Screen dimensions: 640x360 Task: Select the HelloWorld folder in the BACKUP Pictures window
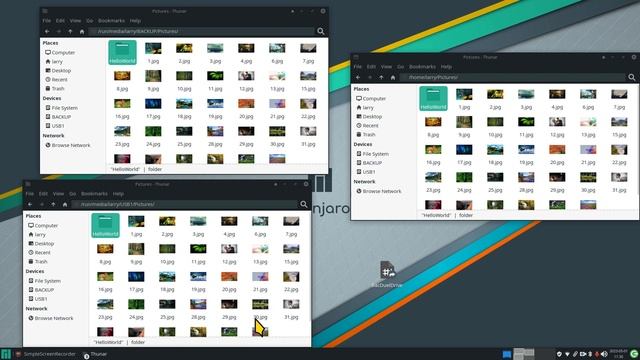[122, 52]
